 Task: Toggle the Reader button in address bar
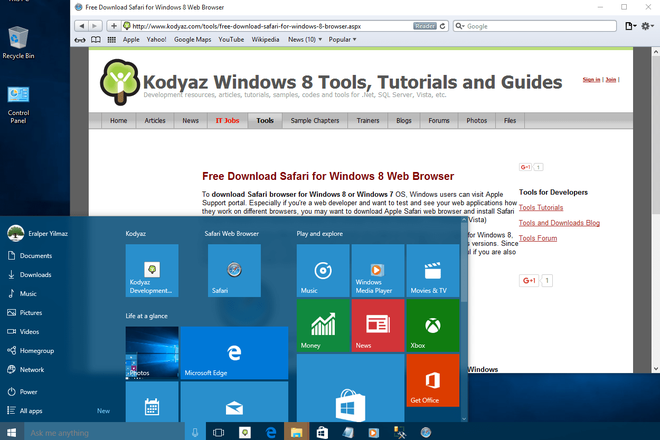pyautogui.click(x=425, y=26)
